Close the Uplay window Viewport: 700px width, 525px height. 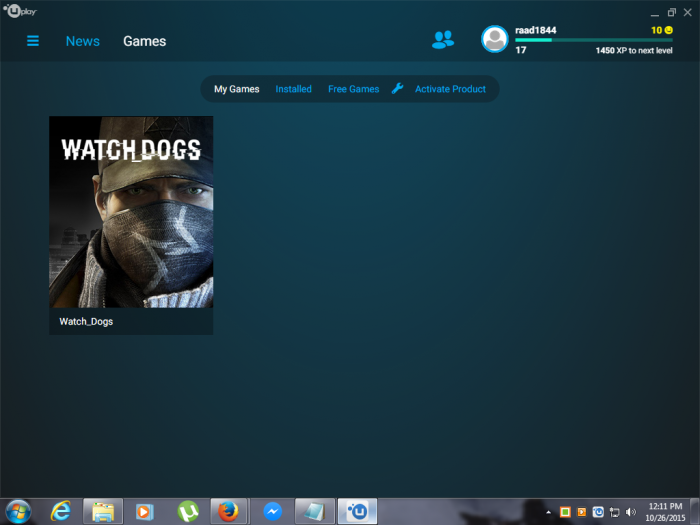coord(688,12)
